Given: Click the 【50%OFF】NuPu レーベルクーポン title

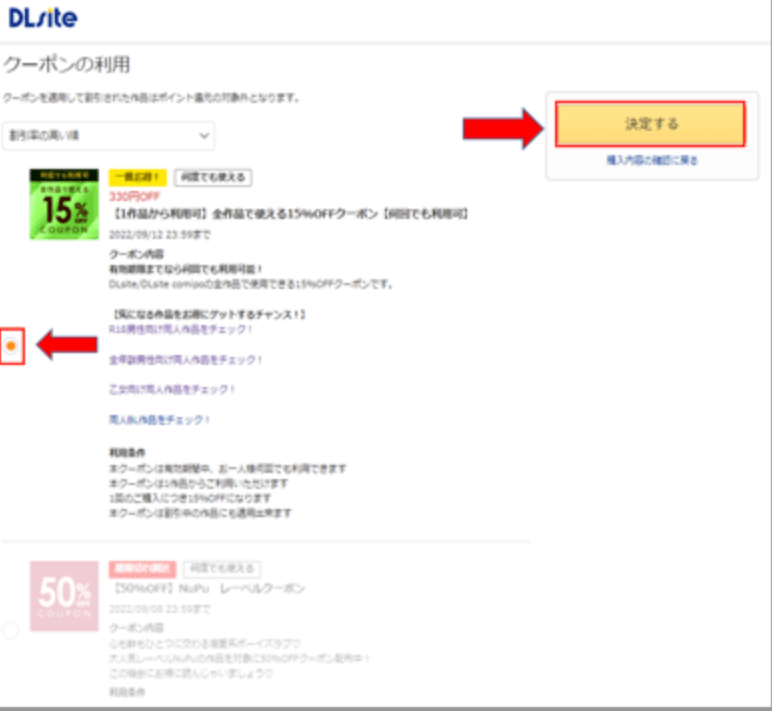Looking at the screenshot, I should (x=209, y=588).
